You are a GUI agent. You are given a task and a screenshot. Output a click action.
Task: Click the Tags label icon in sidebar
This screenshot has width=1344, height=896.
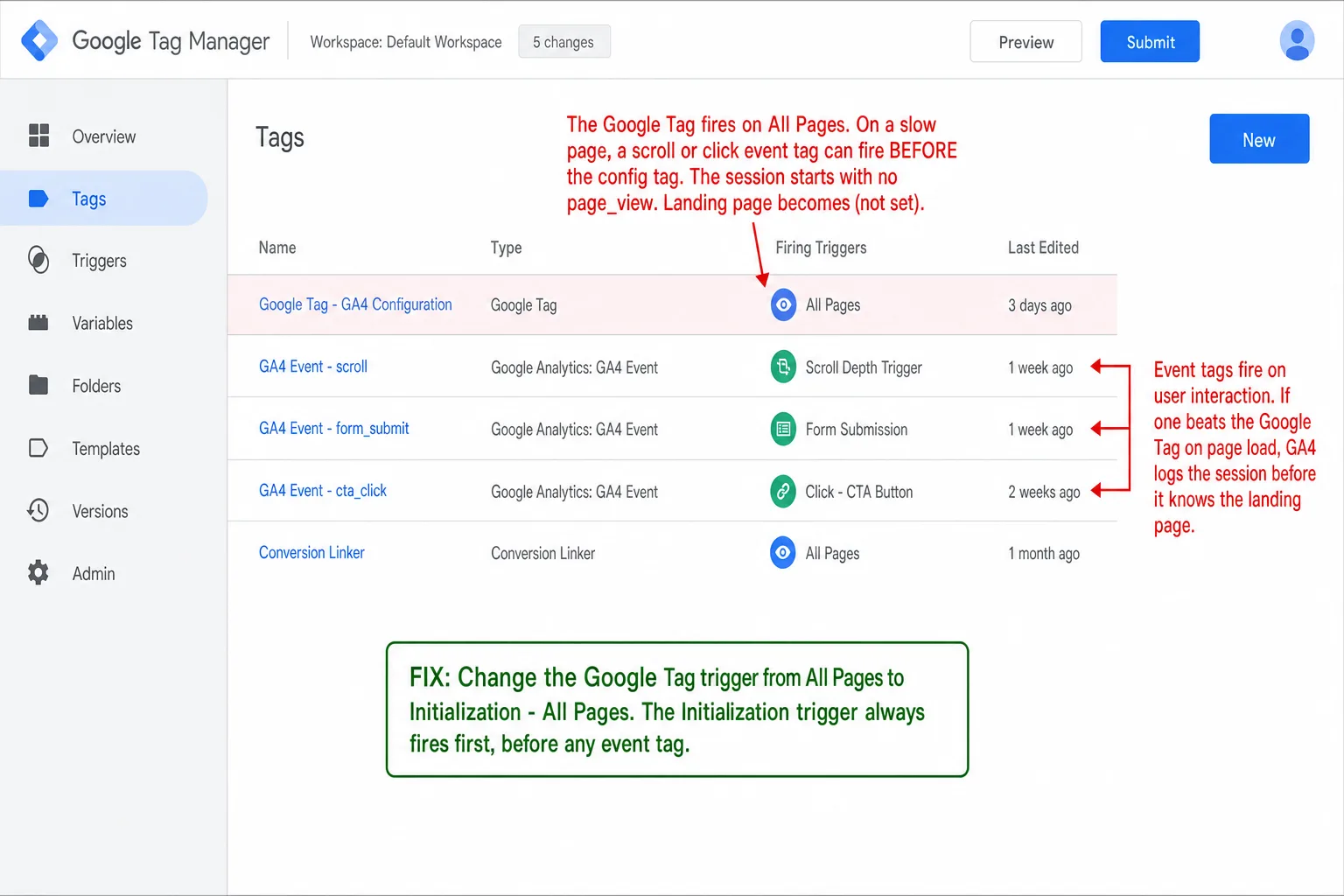click(38, 199)
